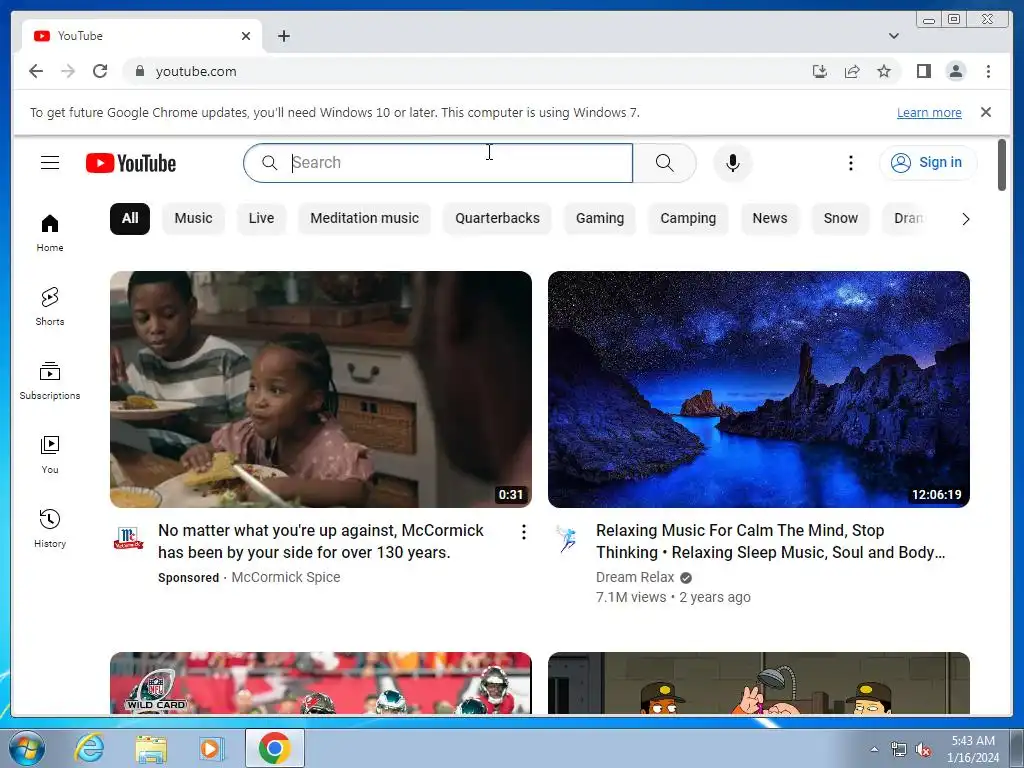Close the YouTube tab
The width and height of the screenshot is (1024, 768).
pos(246,36)
